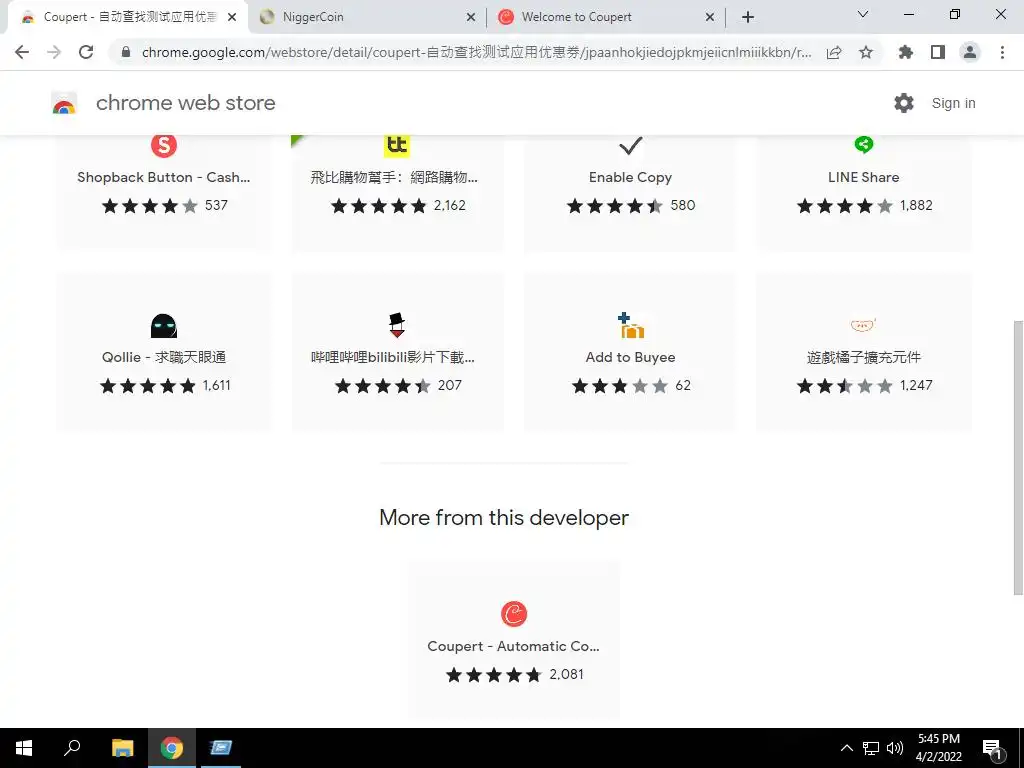This screenshot has width=1024, height=768.
Task: Open the Extensions puzzle icon
Action: click(905, 52)
